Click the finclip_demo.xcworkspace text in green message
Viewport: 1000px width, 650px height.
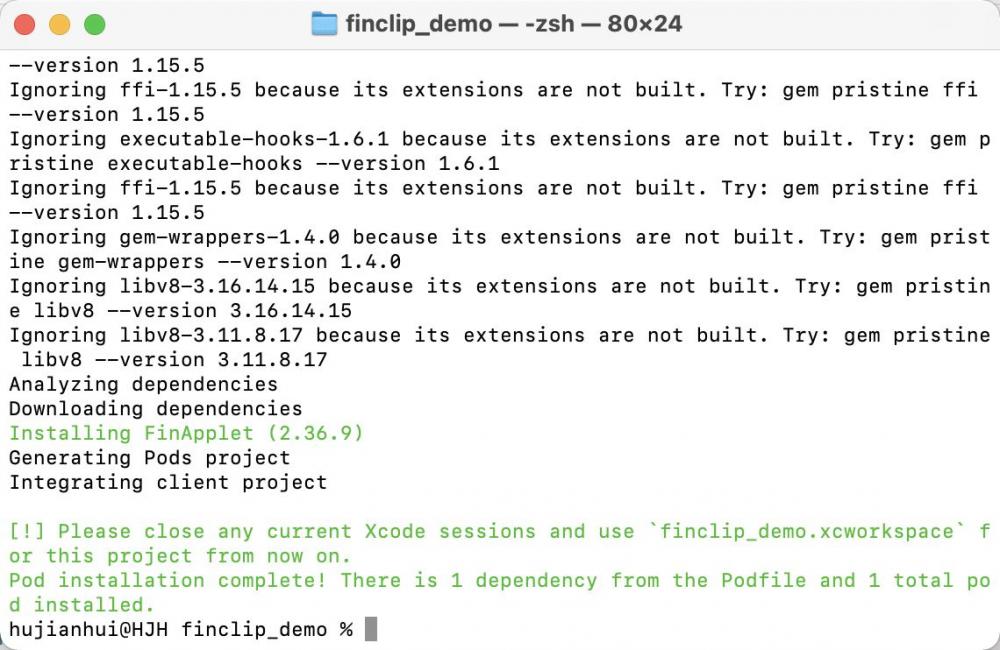[806, 531]
